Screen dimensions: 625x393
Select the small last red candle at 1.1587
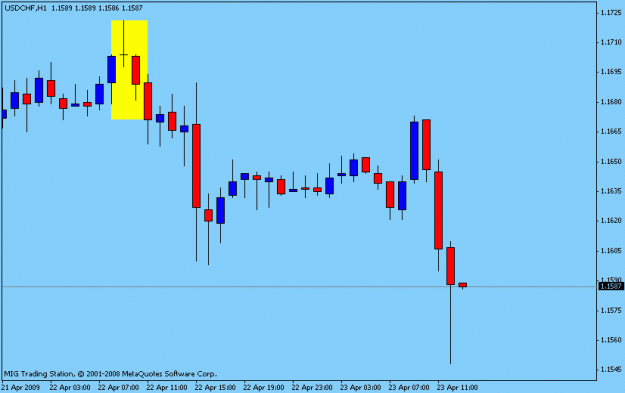click(462, 285)
